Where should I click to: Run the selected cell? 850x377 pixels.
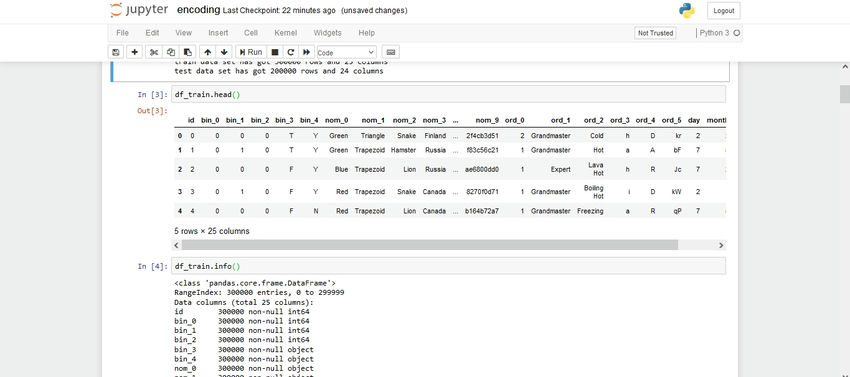pos(251,52)
